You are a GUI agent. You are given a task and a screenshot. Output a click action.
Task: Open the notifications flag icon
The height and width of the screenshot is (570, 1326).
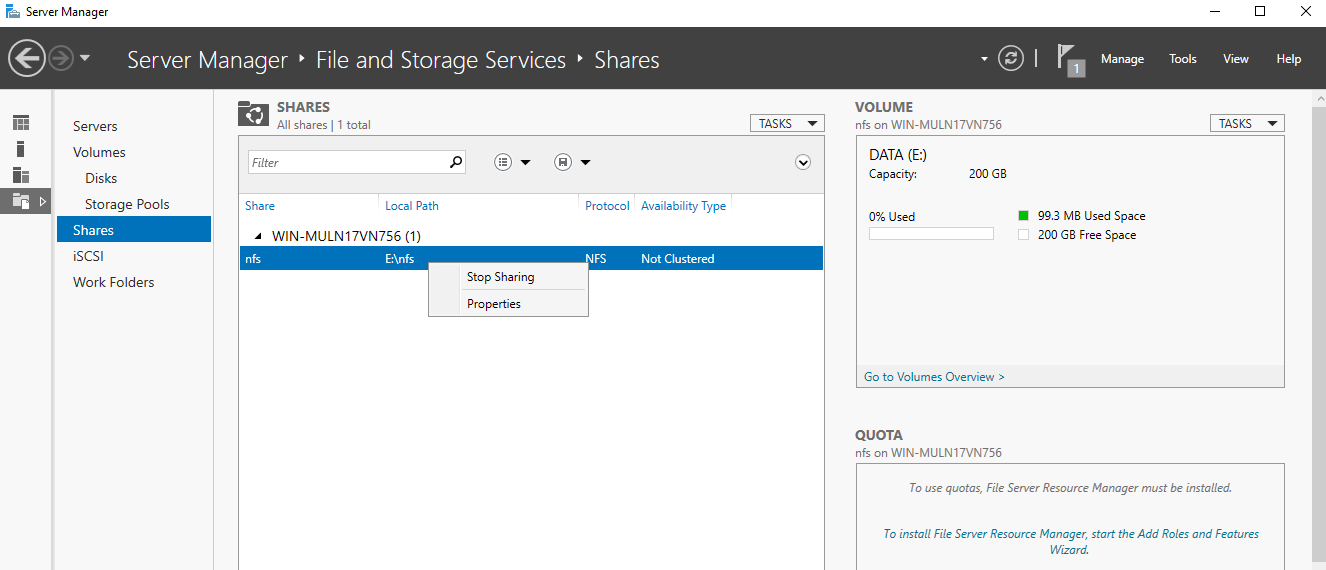1070,60
